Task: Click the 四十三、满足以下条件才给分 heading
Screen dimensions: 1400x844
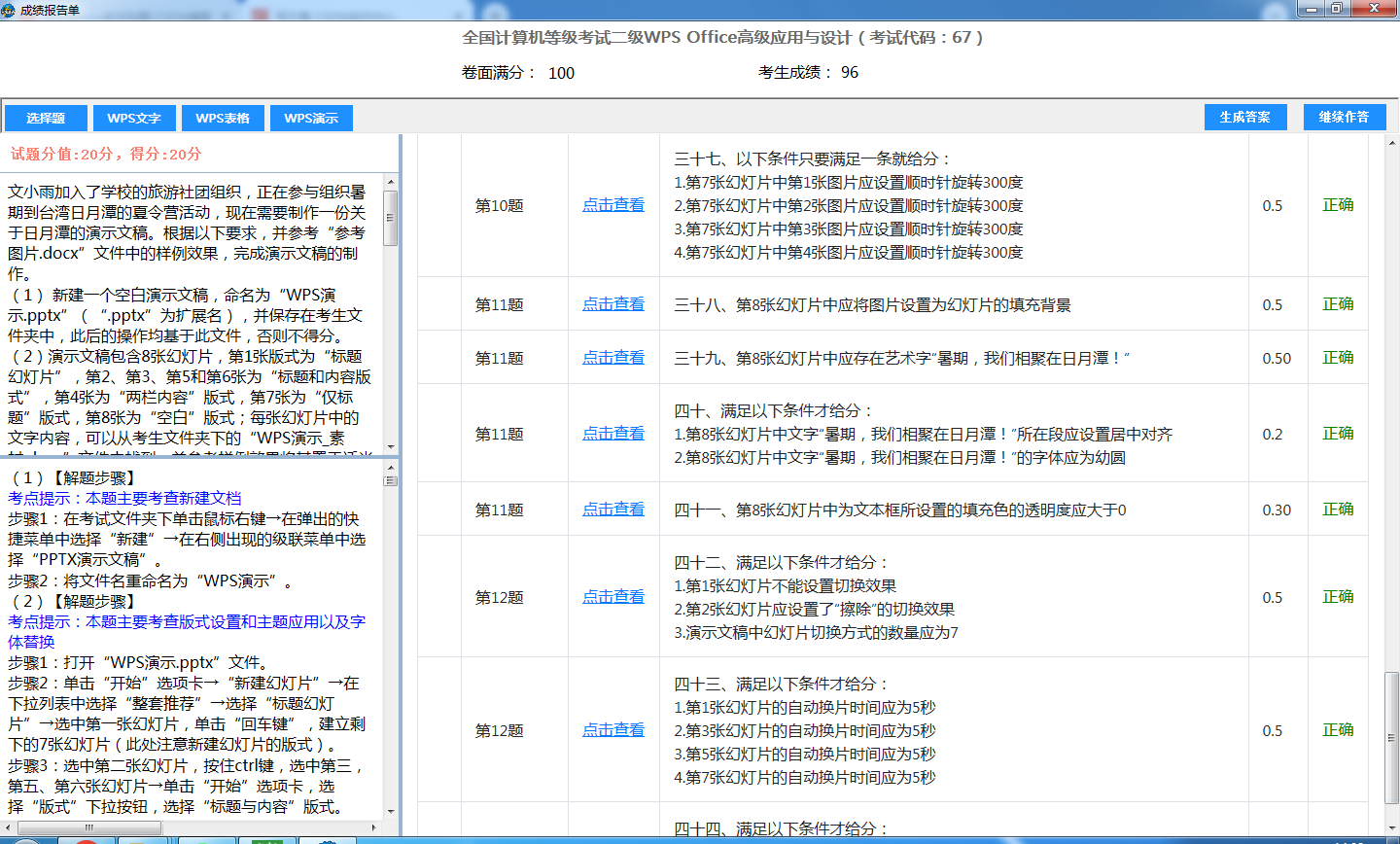Action: (781, 685)
